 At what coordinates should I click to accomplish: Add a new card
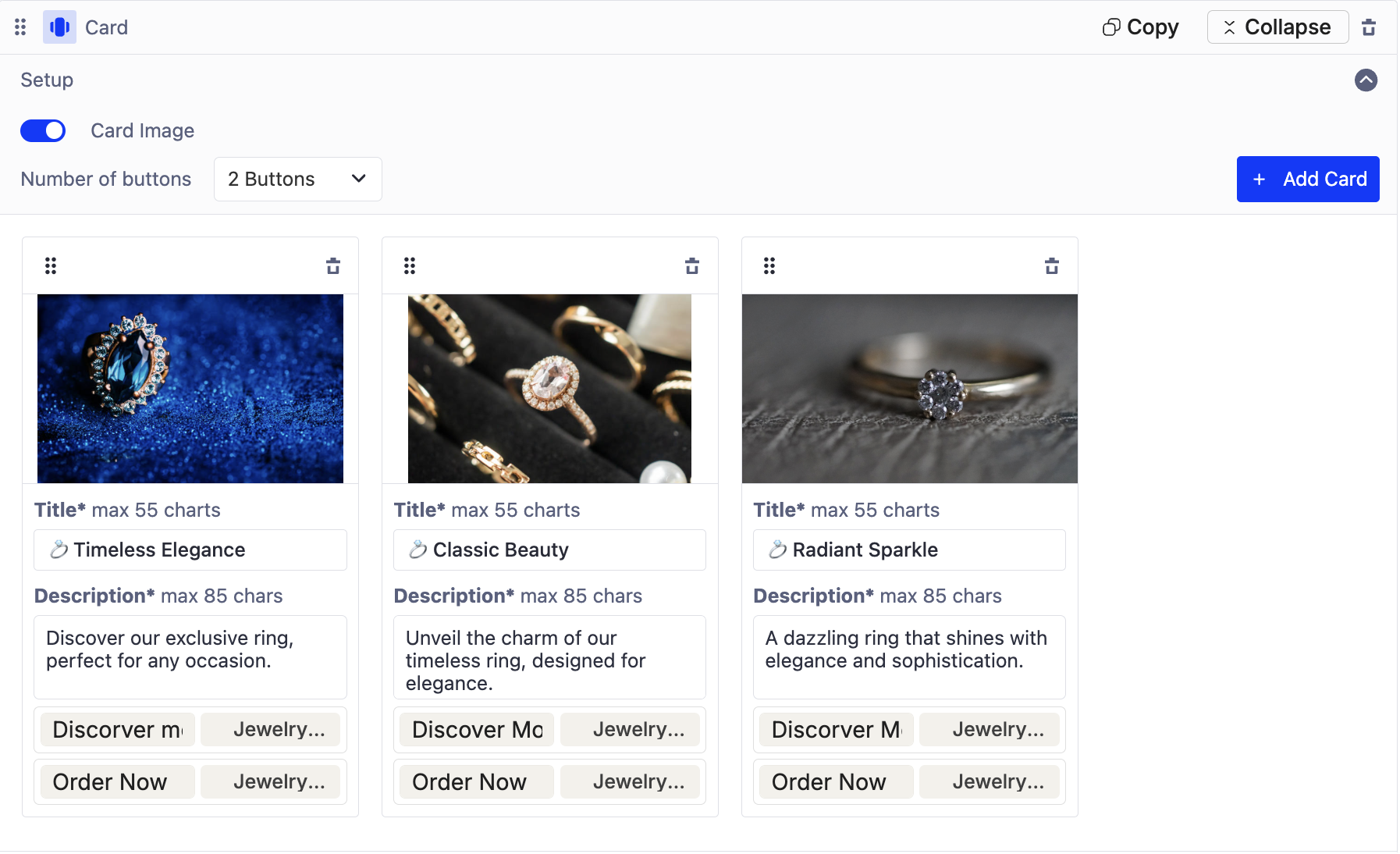(x=1307, y=180)
